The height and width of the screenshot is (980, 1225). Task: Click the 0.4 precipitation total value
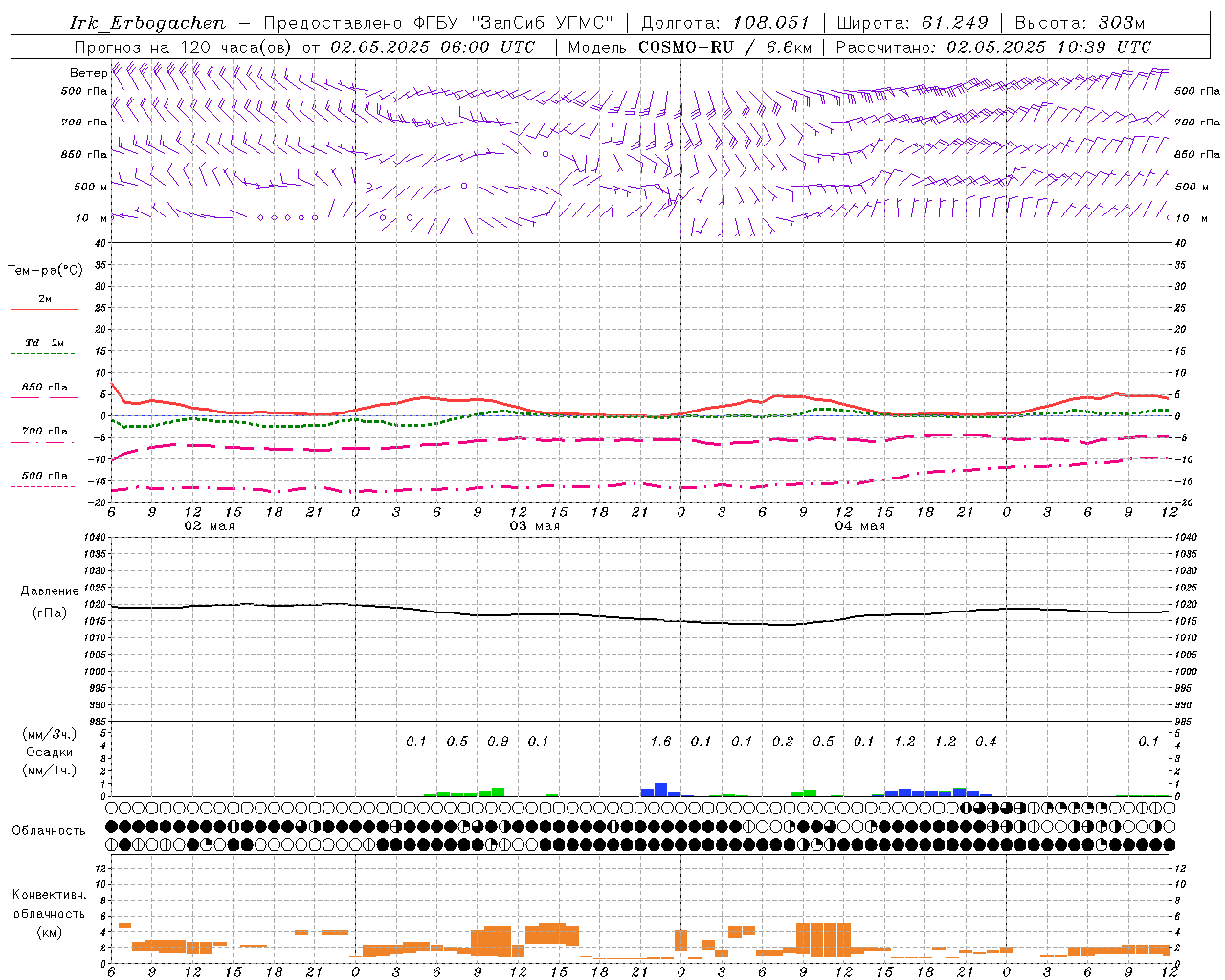pyautogui.click(x=986, y=741)
